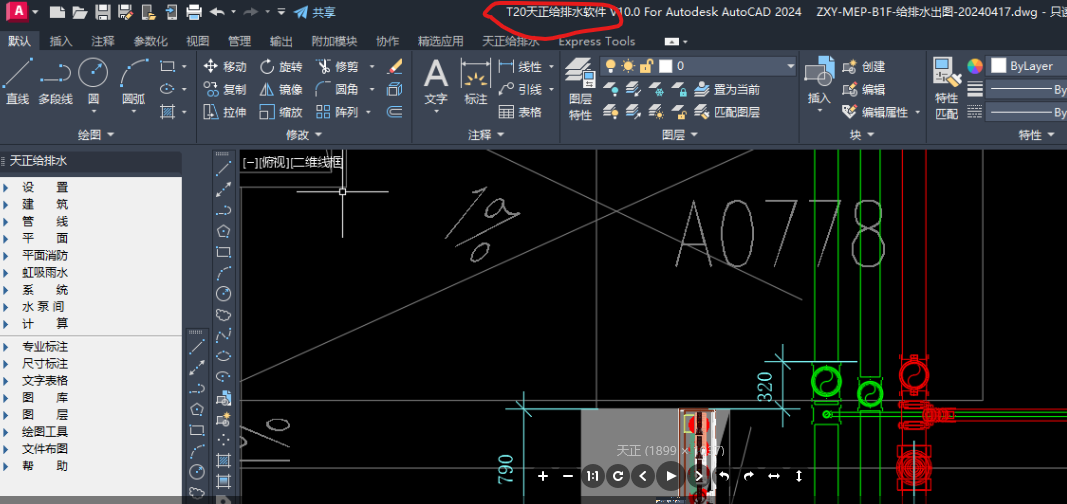Create a new drawing from quick access toolbar
Image resolution: width=1067 pixels, height=504 pixels.
(57, 12)
